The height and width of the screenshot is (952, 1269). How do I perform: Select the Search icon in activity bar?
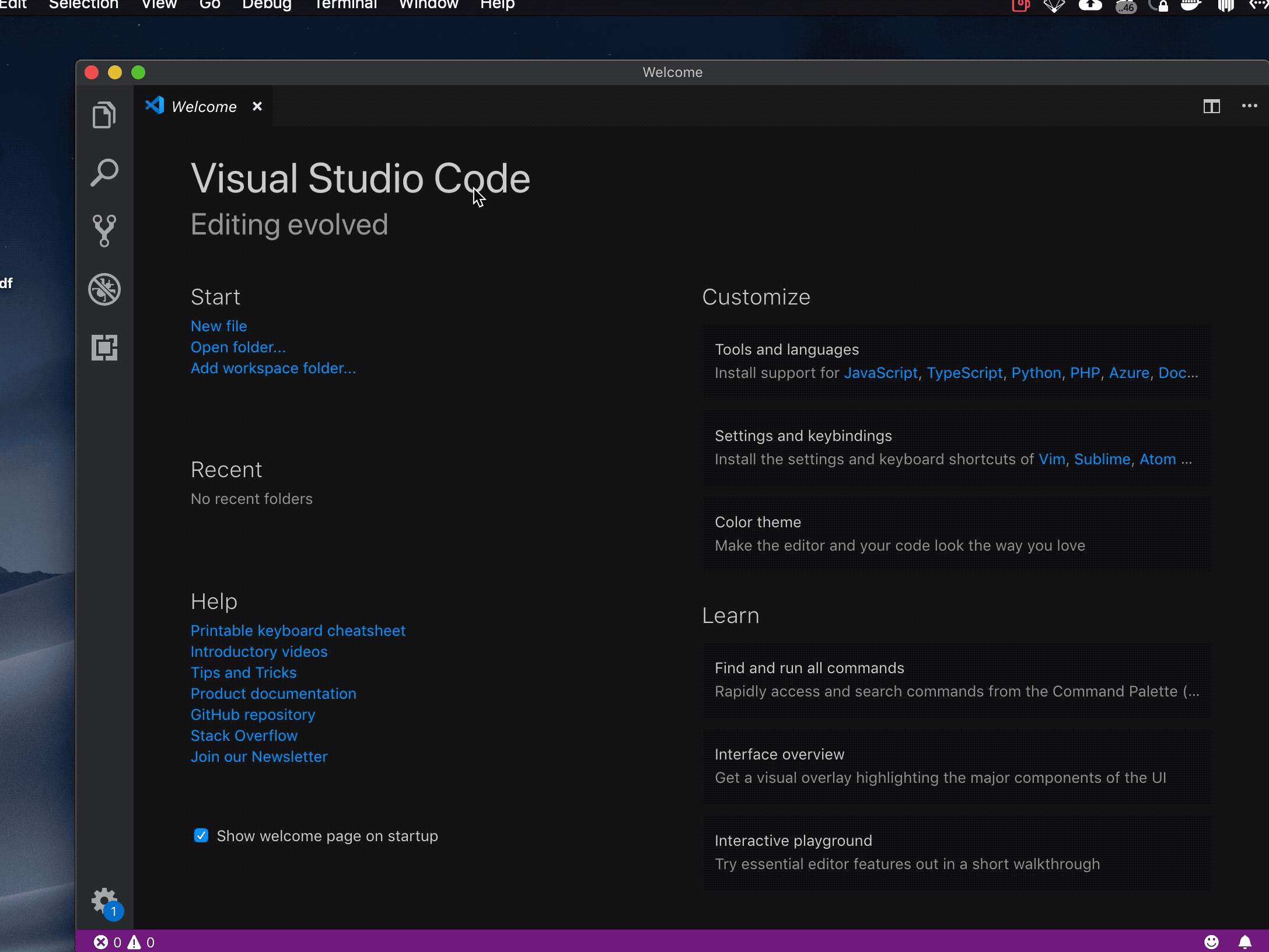click(x=104, y=172)
